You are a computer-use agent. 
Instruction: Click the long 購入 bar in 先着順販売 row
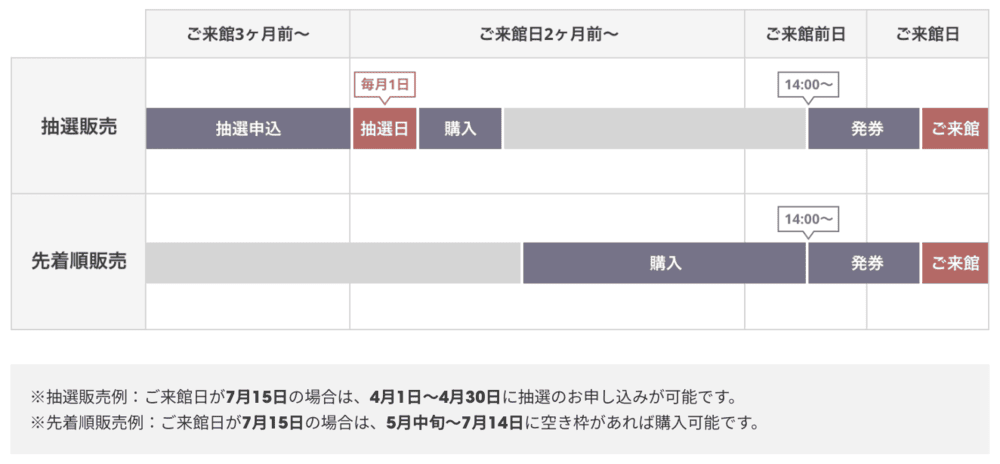[x=664, y=263]
